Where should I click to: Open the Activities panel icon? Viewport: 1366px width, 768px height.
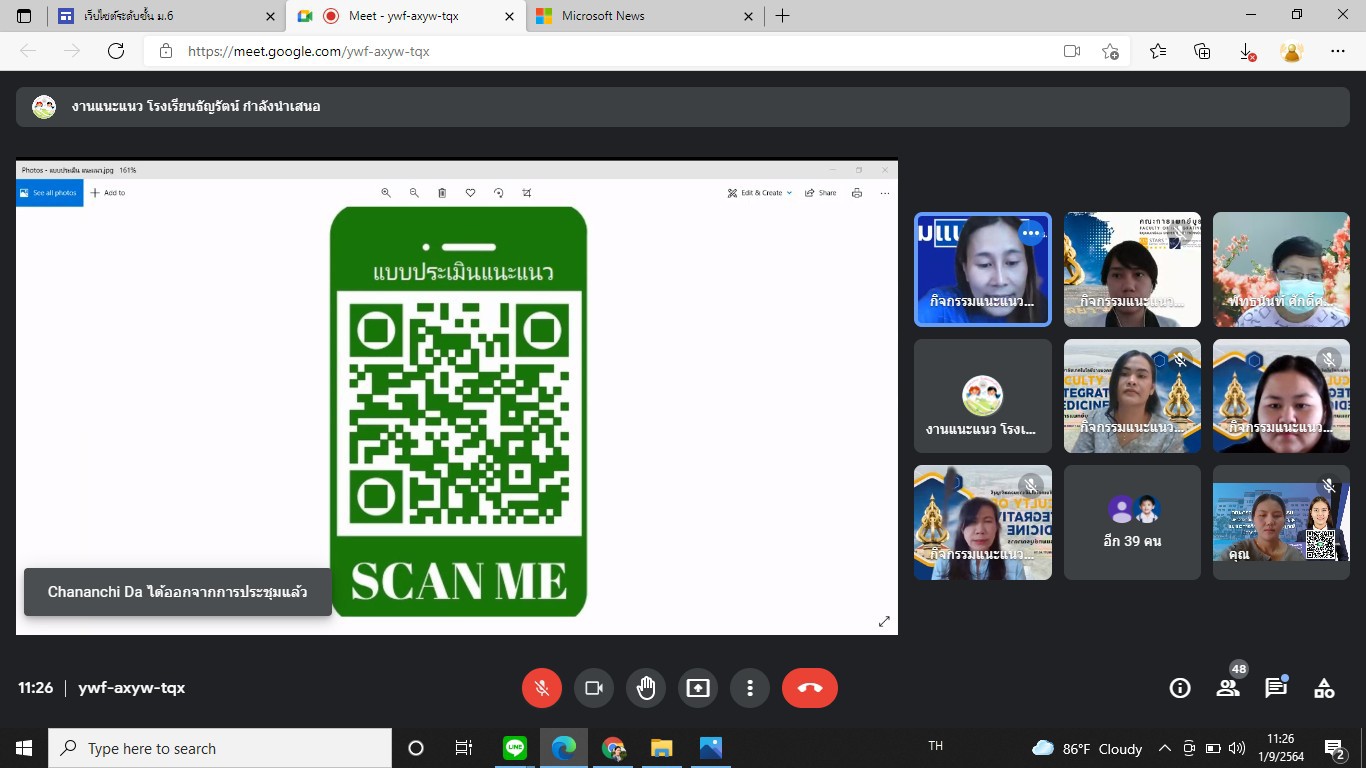pyautogui.click(x=1324, y=688)
